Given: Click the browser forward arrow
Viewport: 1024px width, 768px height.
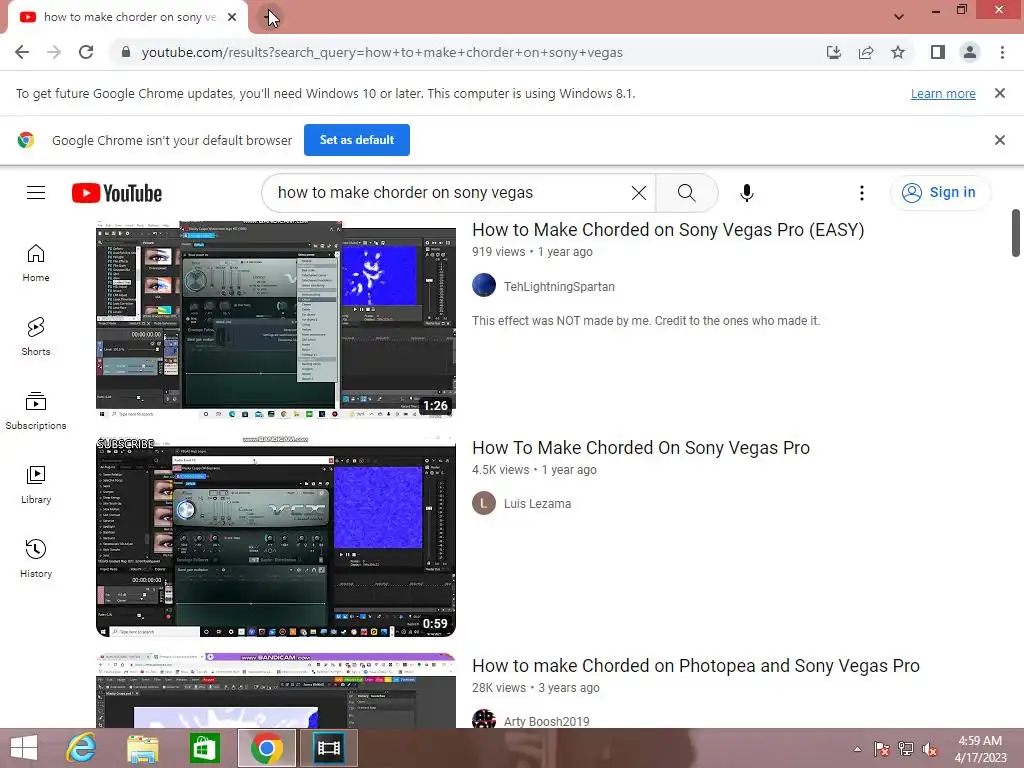Looking at the screenshot, I should point(54,52).
